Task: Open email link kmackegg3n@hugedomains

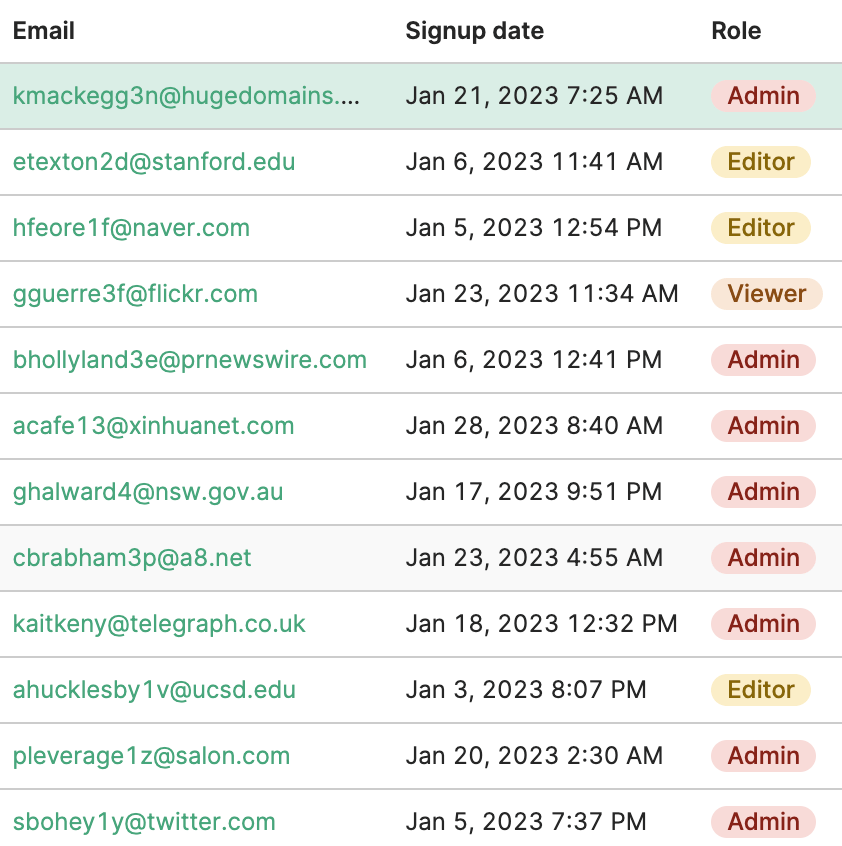Action: point(186,96)
